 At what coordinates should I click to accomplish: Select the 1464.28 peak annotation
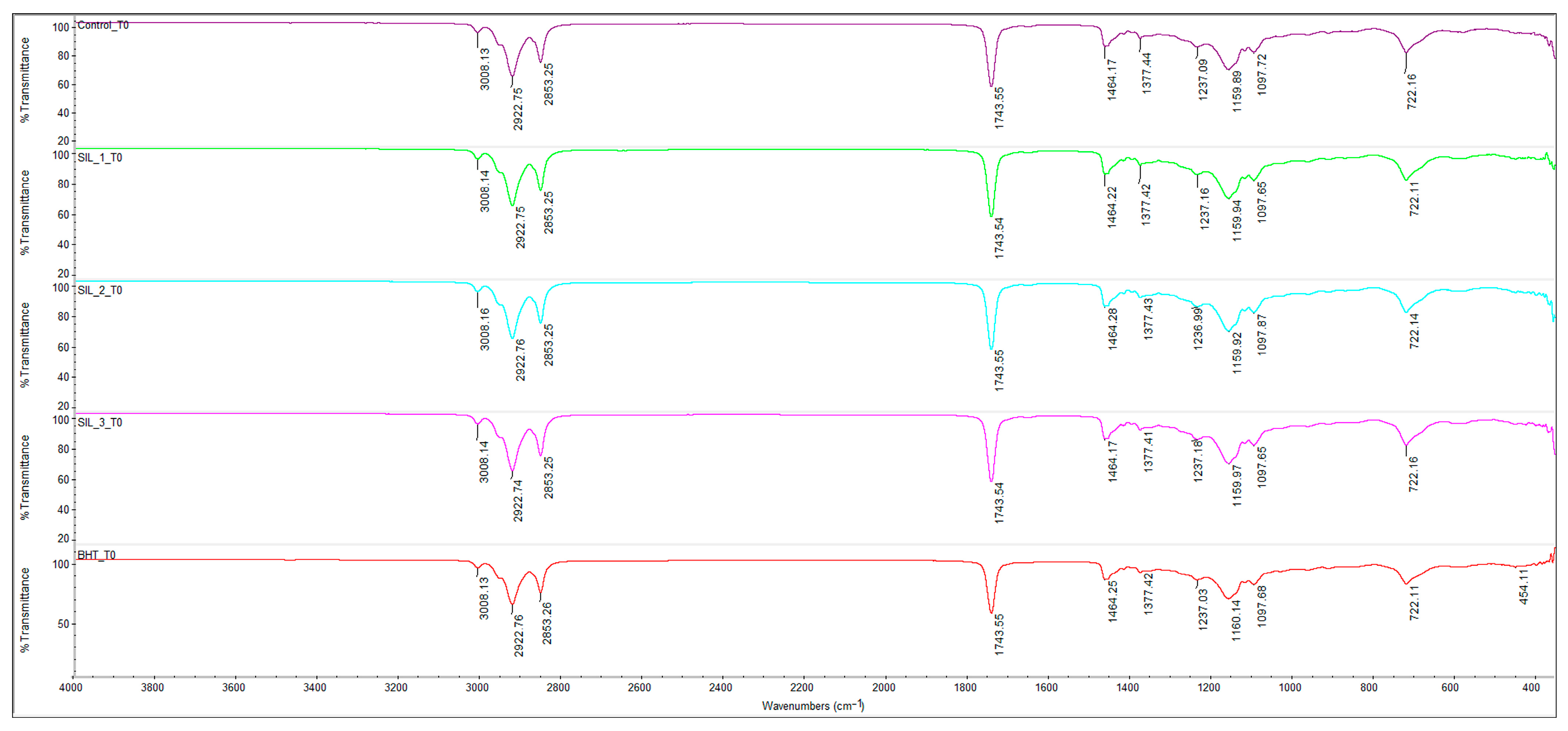point(1113,329)
